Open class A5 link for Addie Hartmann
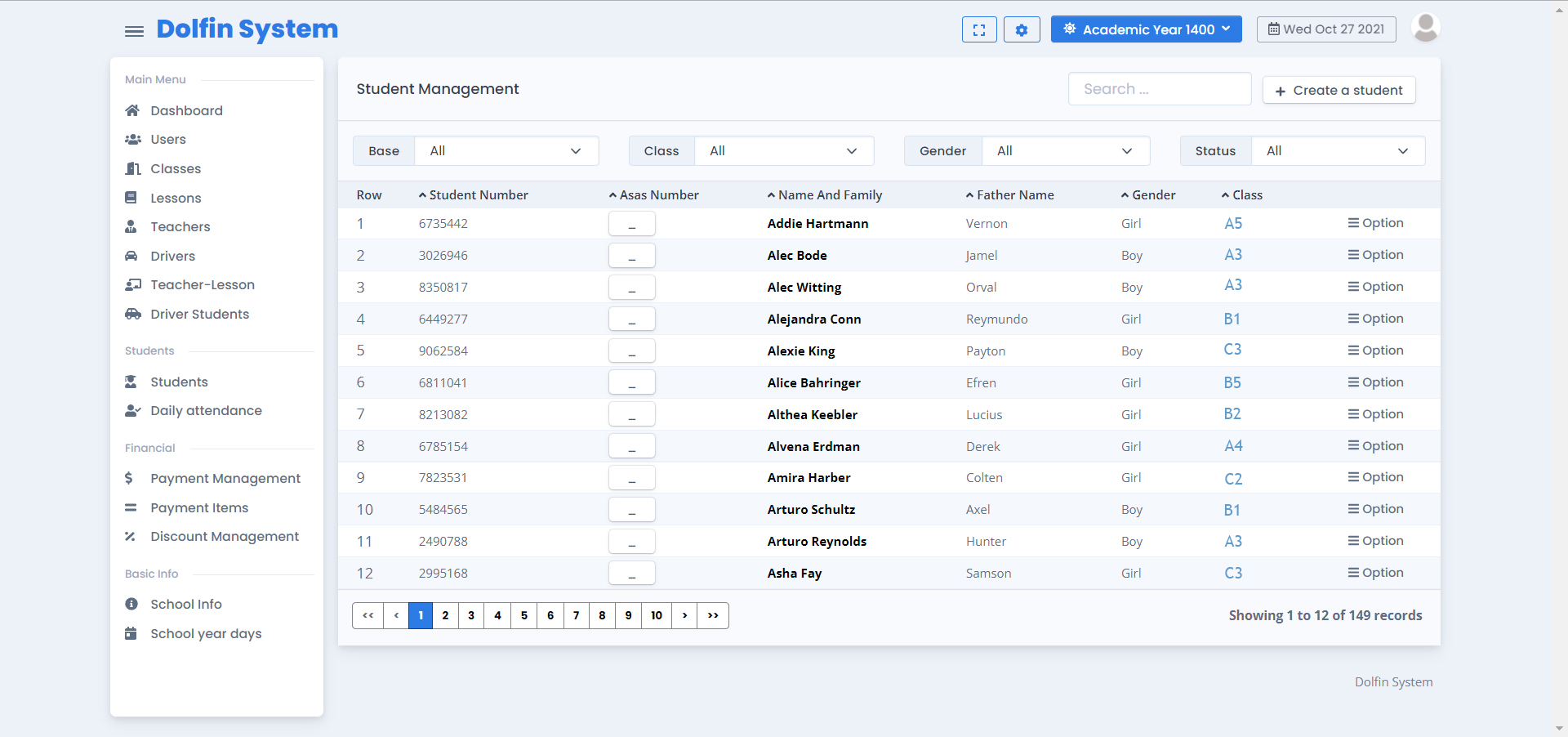Screen dimensions: 1568x737 point(1233,223)
